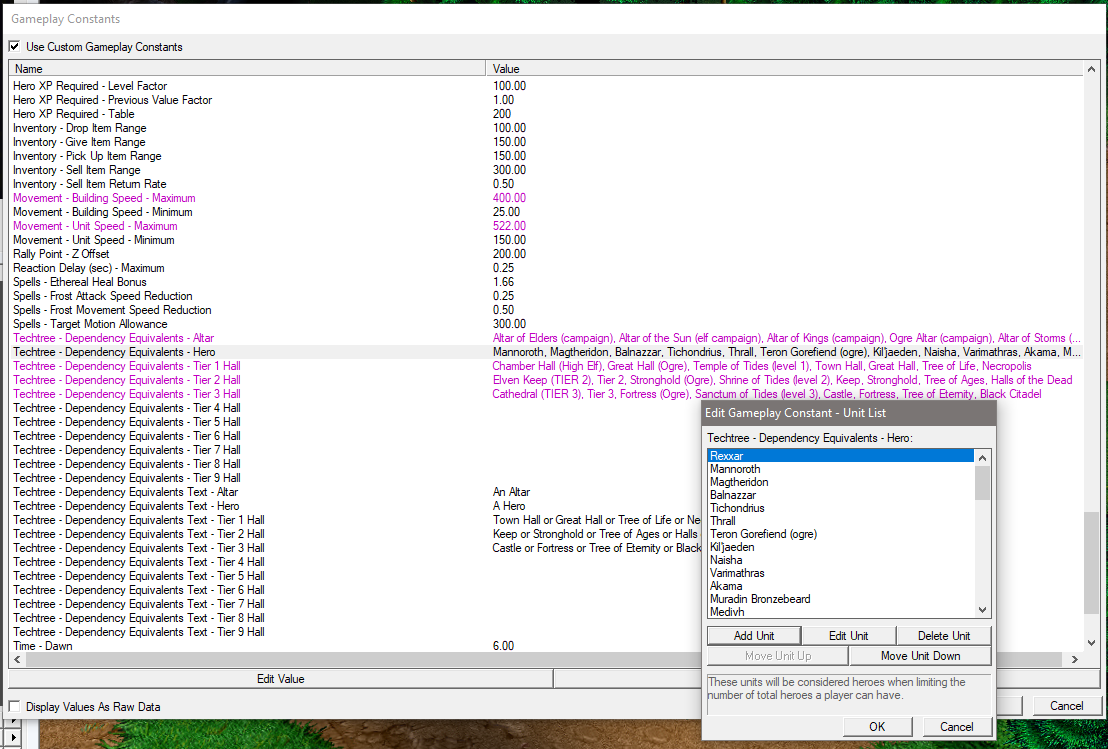
Task: Select Balnazzar in the unit list
Action: [x=841, y=495]
